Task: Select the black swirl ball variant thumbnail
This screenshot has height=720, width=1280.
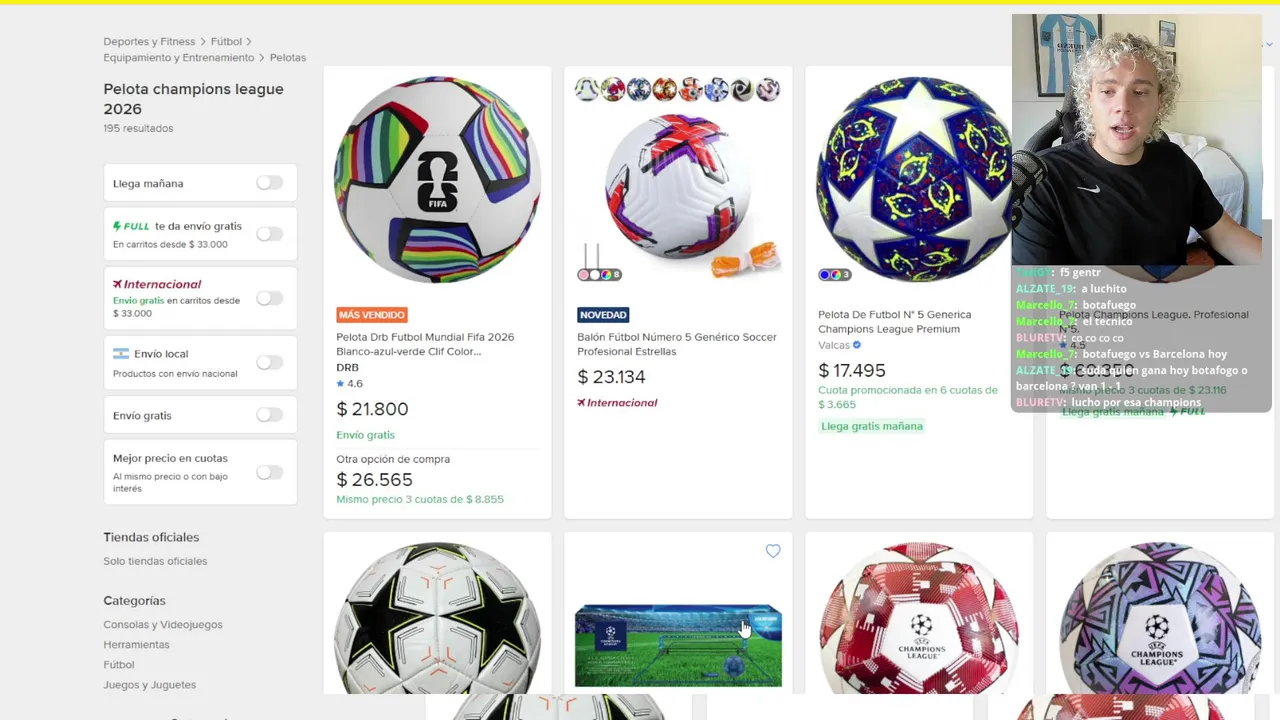Action: click(x=741, y=90)
